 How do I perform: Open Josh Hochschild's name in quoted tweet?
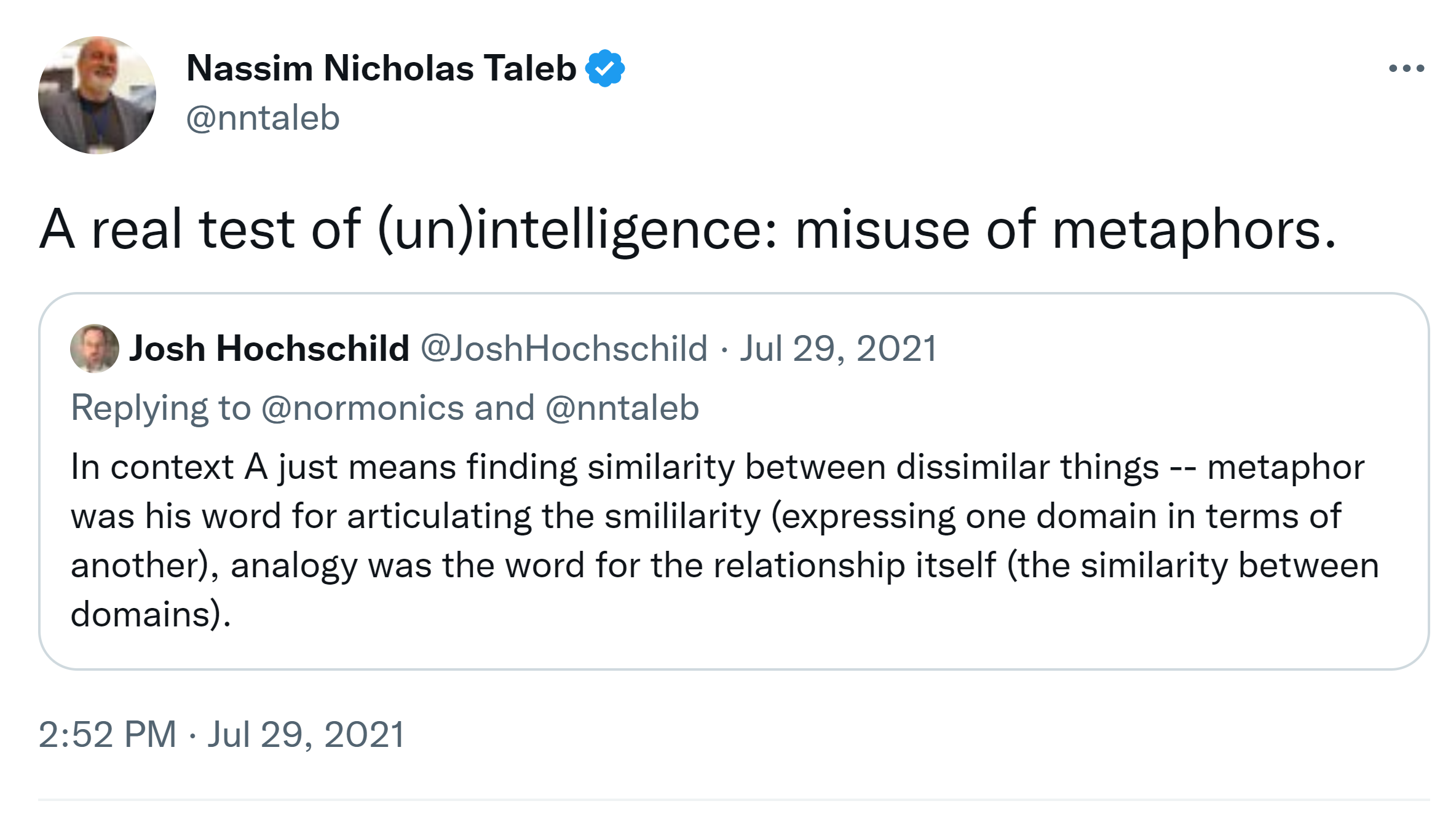point(269,349)
